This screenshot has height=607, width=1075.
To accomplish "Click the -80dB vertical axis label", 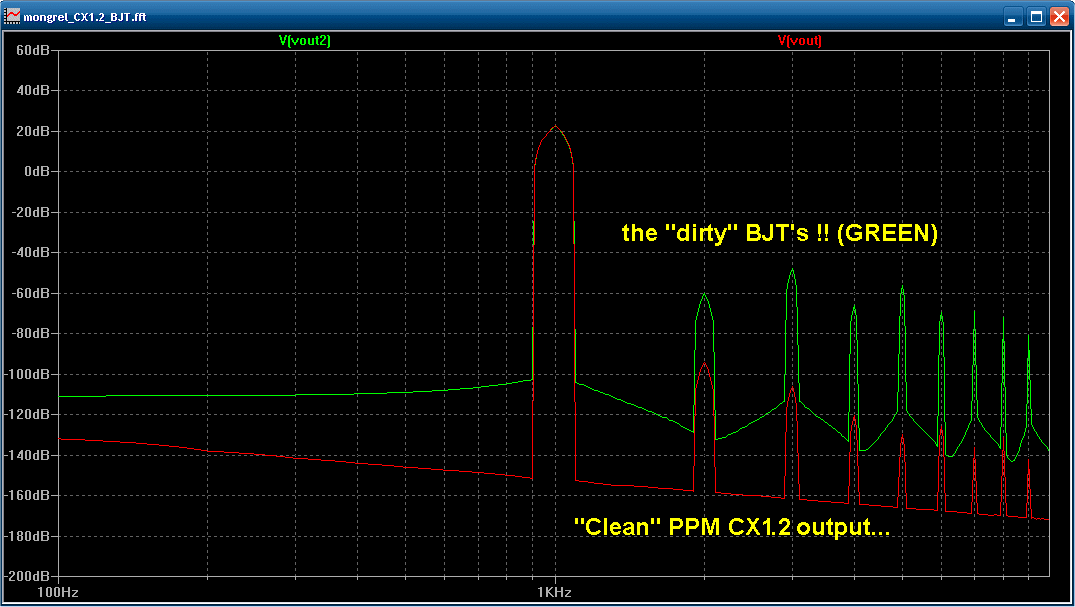I will tap(31, 333).
